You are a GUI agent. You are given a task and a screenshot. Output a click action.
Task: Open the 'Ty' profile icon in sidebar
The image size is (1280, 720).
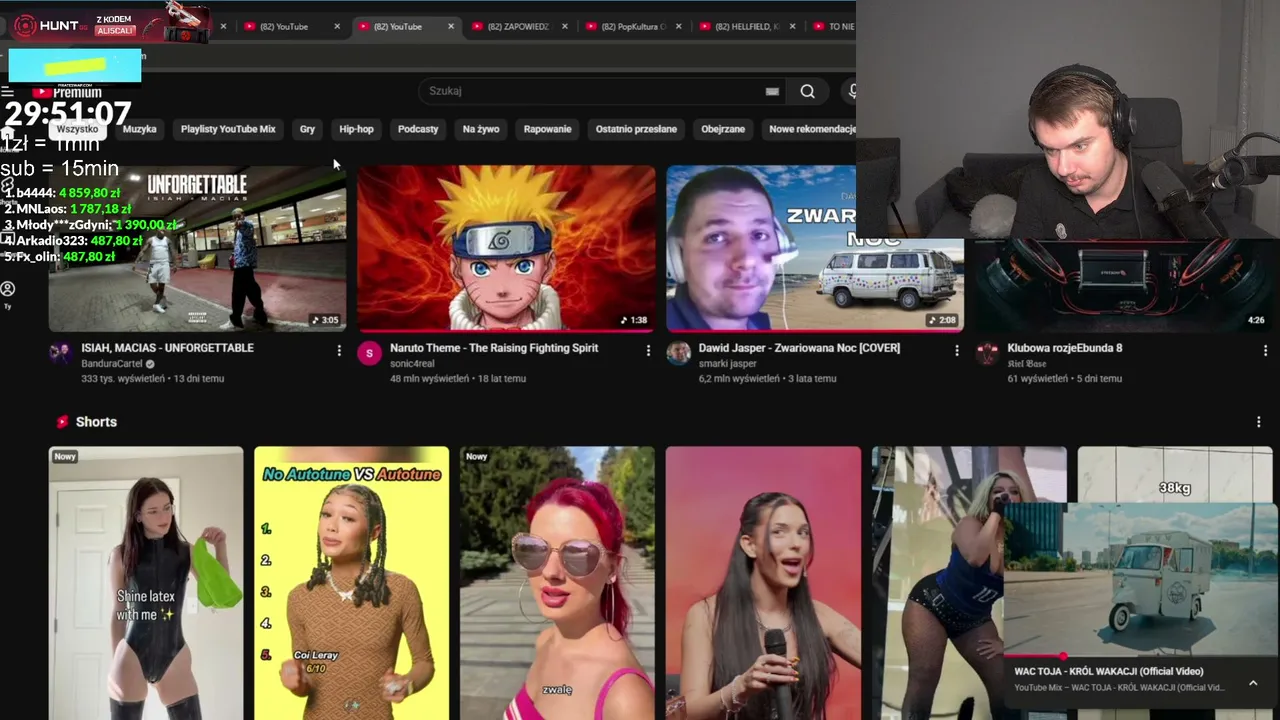pyautogui.click(x=8, y=289)
